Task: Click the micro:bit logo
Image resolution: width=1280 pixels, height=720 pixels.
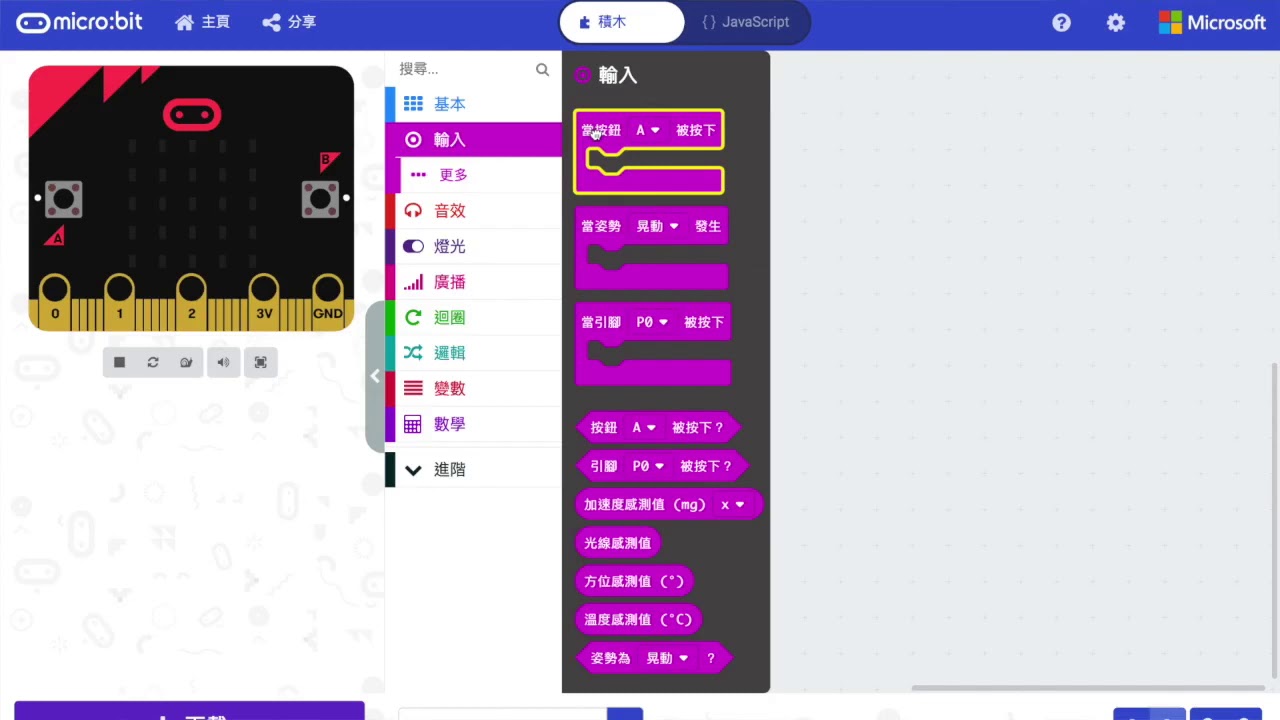Action: [x=80, y=22]
